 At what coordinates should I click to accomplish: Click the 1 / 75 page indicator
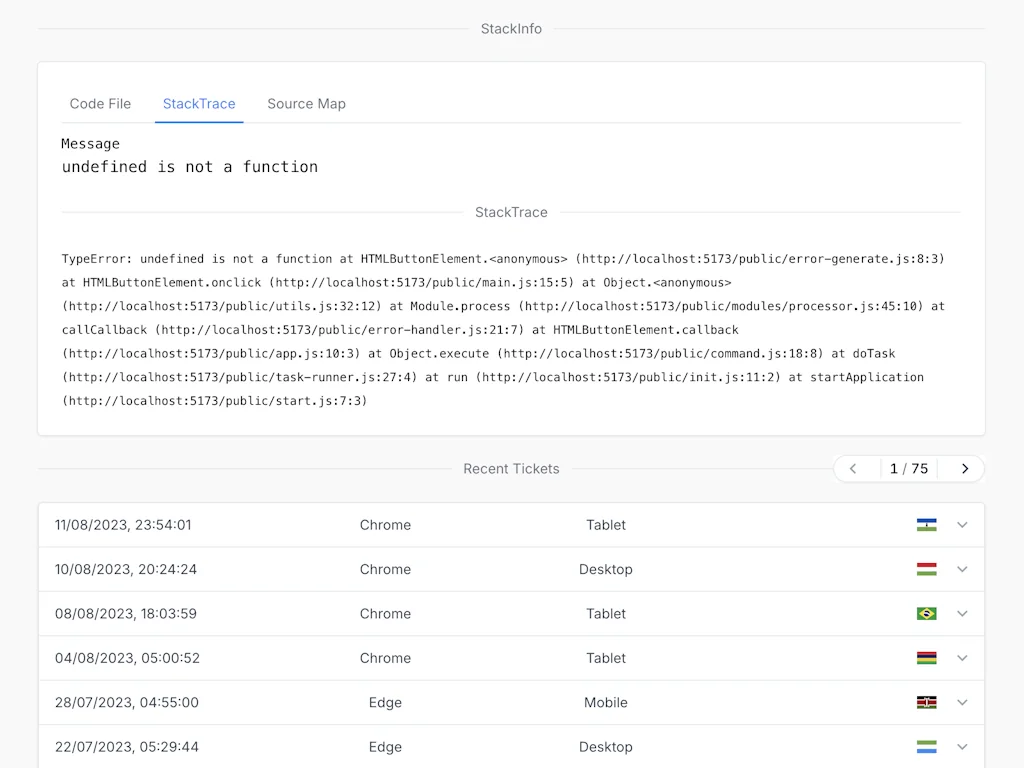pyautogui.click(x=908, y=469)
